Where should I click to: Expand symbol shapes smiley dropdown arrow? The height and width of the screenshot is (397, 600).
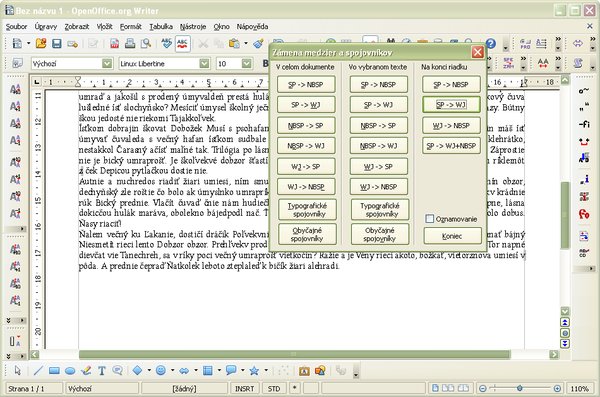pyautogui.click(x=172, y=370)
